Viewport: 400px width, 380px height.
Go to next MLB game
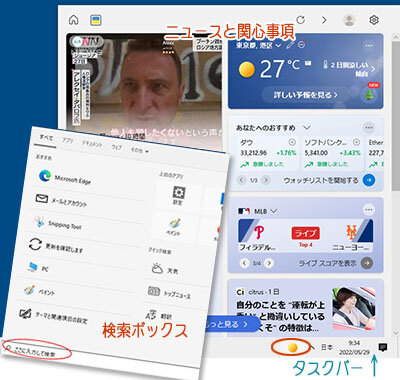(269, 263)
